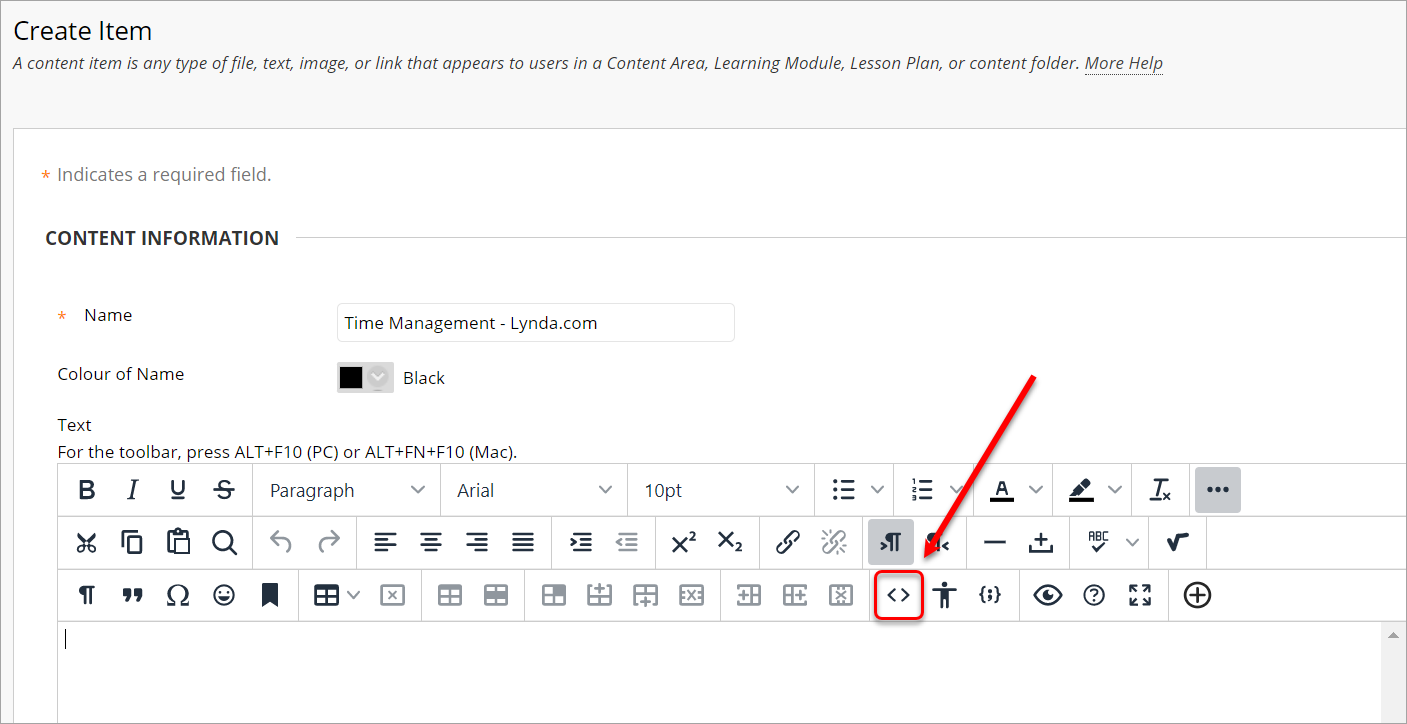Screen dimensions: 1407x724
Task: Expand the table menu arrow
Action: tap(355, 595)
